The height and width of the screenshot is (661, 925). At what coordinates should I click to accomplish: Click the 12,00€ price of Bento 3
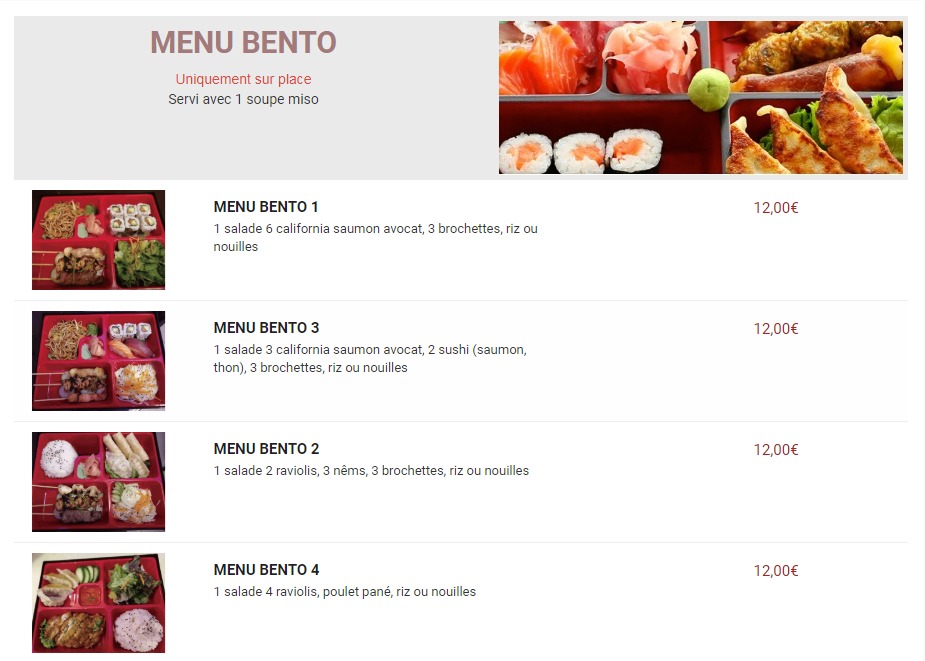click(776, 329)
